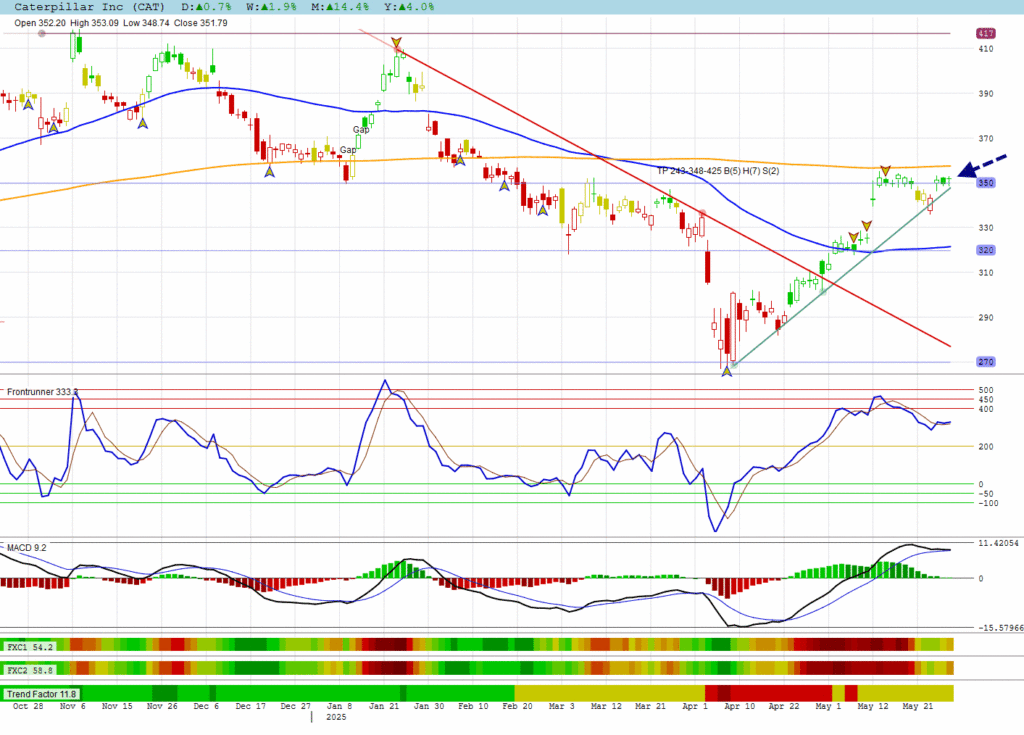Click the 2025 year label
Image resolution: width=1024 pixels, height=735 pixels.
click(336, 717)
